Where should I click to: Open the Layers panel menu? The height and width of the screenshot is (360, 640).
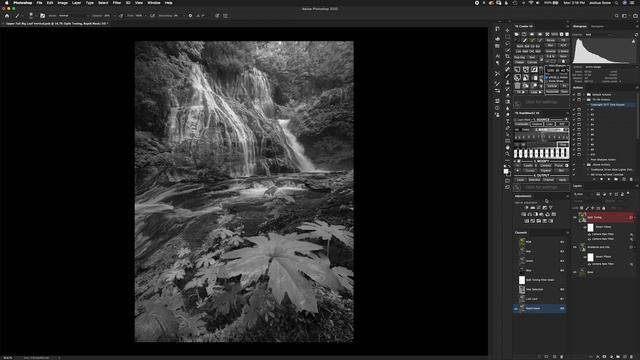click(637, 186)
